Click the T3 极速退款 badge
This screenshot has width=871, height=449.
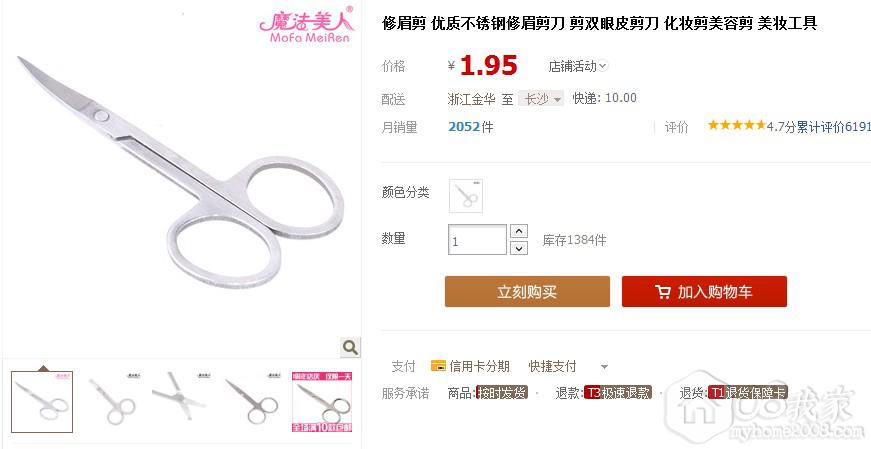click(x=618, y=392)
